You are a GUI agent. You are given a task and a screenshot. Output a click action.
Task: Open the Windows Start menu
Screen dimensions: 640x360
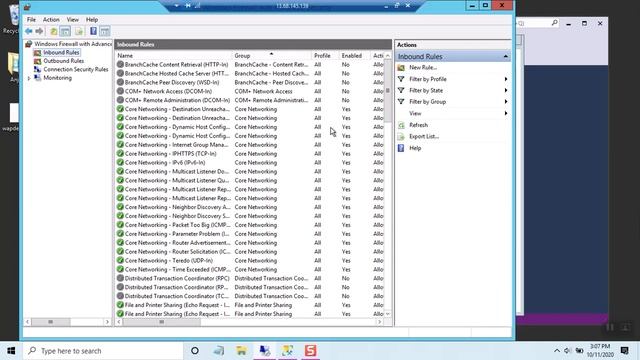pos(11,351)
